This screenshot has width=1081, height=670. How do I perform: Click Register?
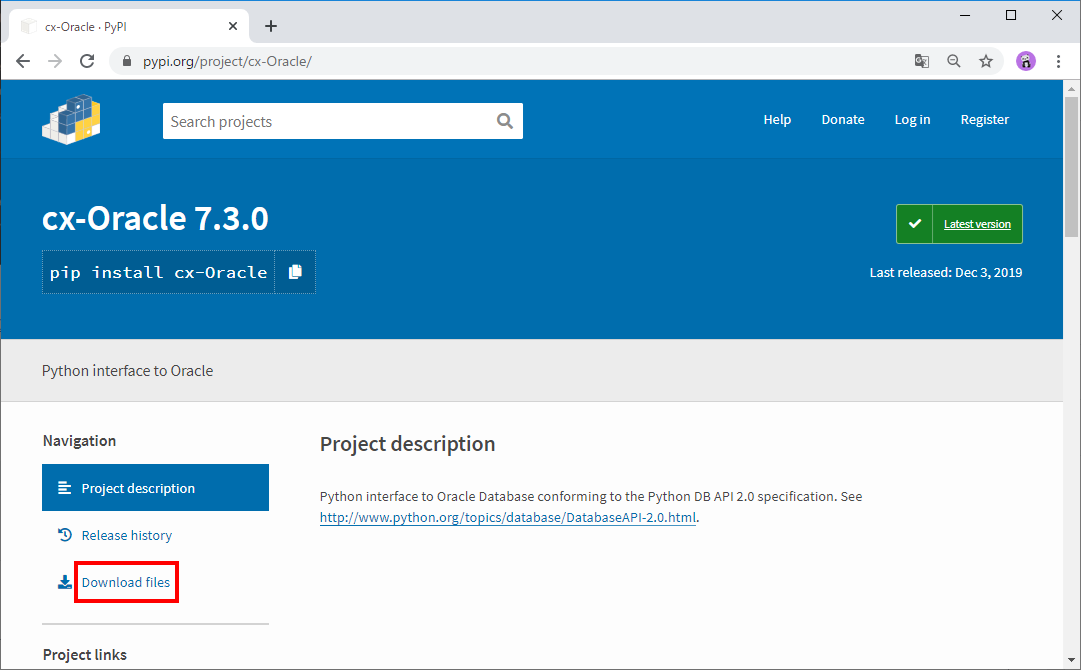point(984,120)
